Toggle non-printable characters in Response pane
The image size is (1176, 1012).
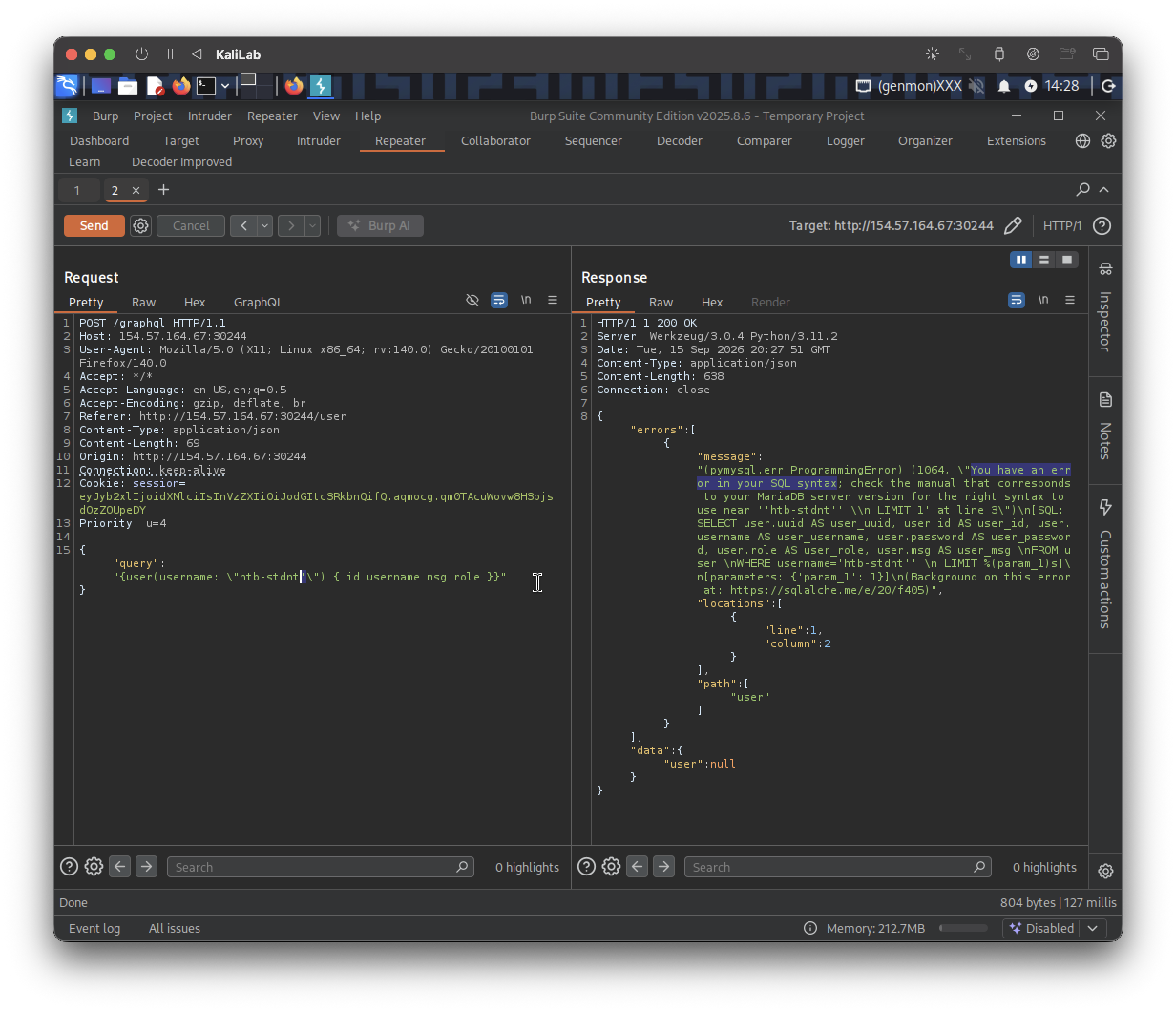1043,300
